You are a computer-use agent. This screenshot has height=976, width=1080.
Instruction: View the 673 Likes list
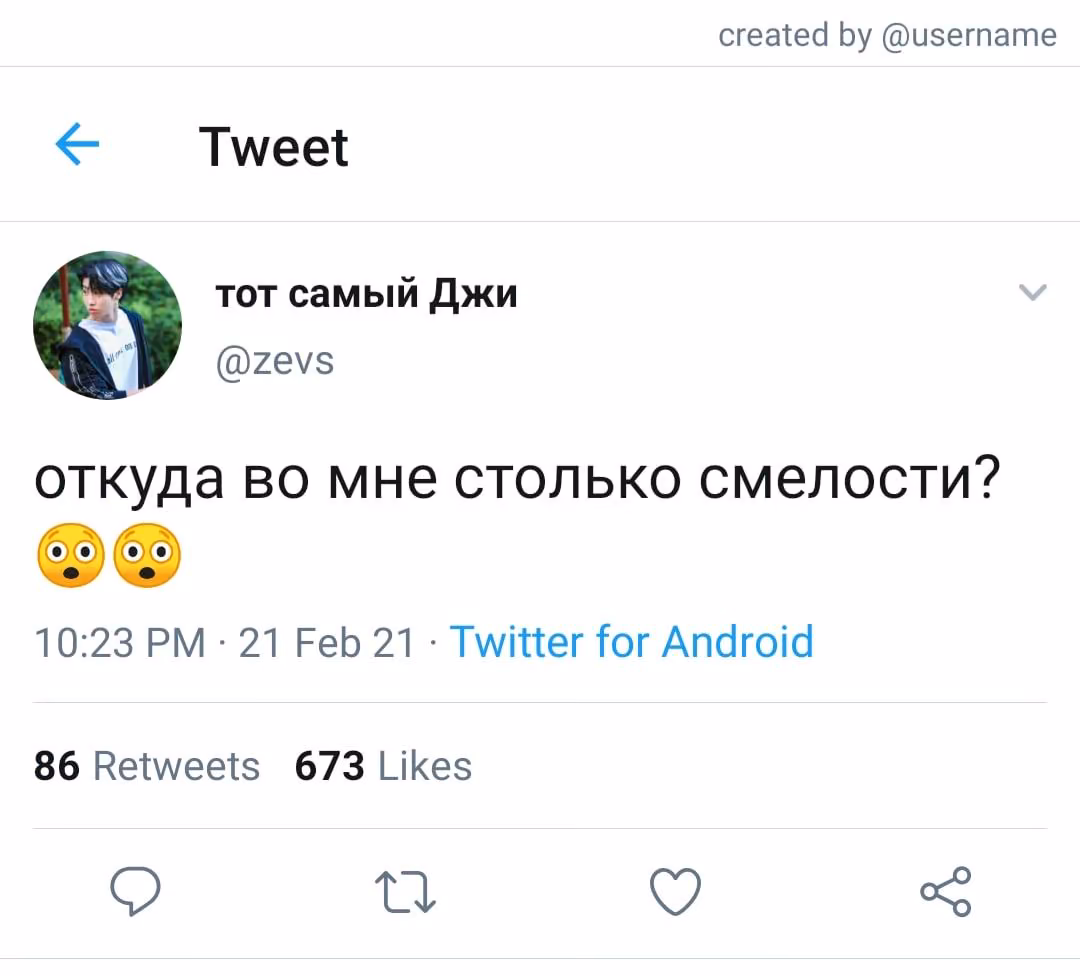(383, 766)
